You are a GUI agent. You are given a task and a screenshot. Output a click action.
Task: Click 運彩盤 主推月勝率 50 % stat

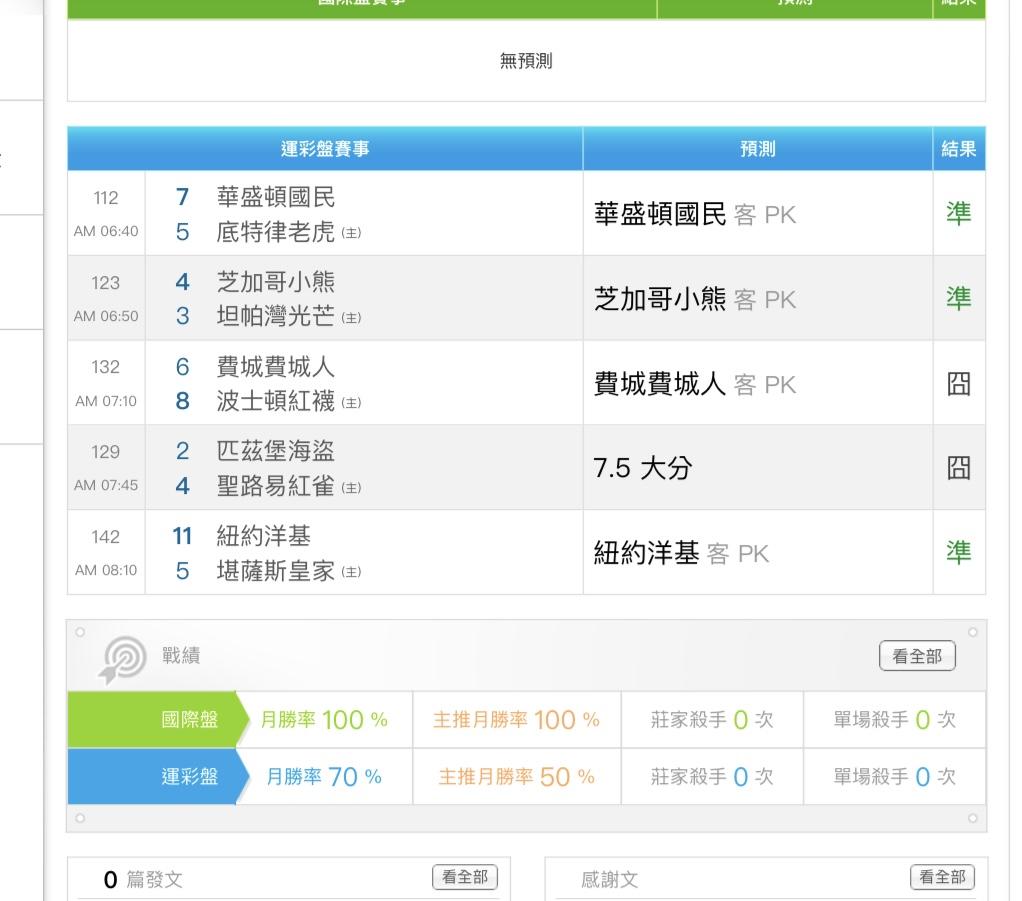516,776
